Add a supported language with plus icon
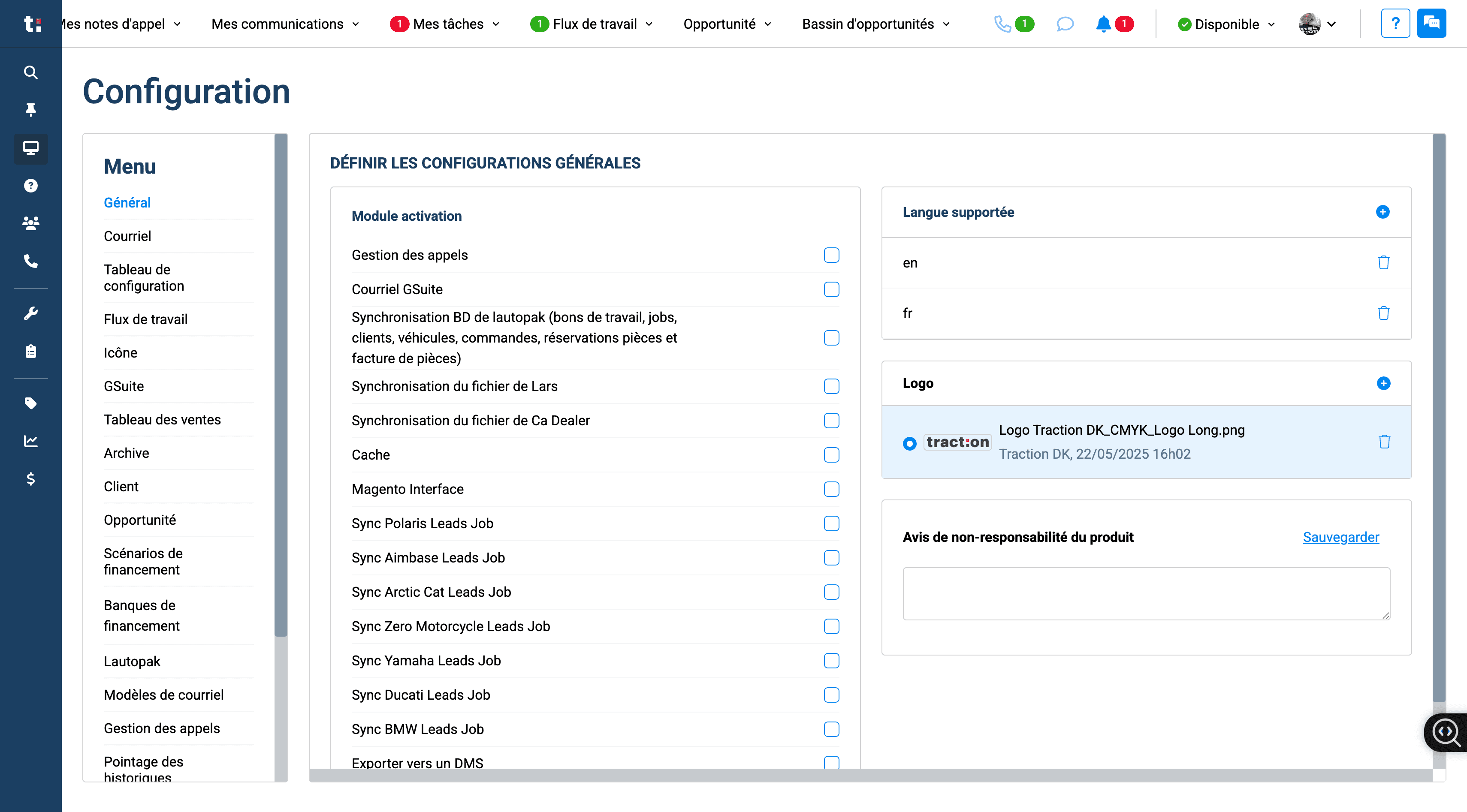The width and height of the screenshot is (1467, 812). click(1383, 212)
